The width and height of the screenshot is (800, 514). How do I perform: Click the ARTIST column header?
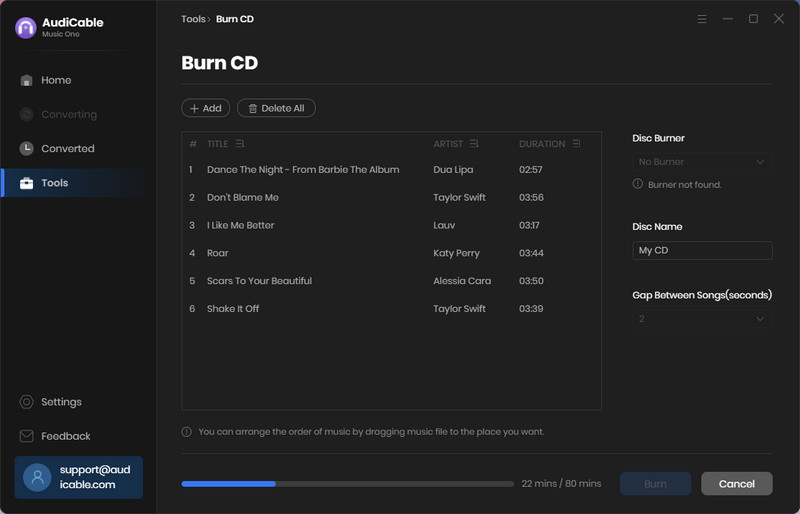click(448, 144)
